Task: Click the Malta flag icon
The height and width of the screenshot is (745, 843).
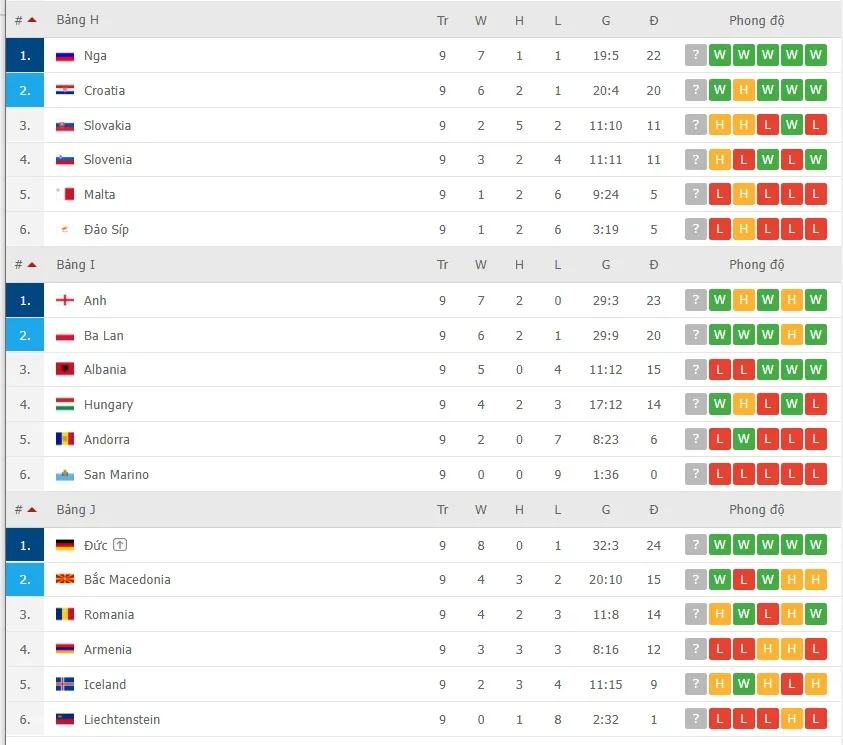Action: 64,194
